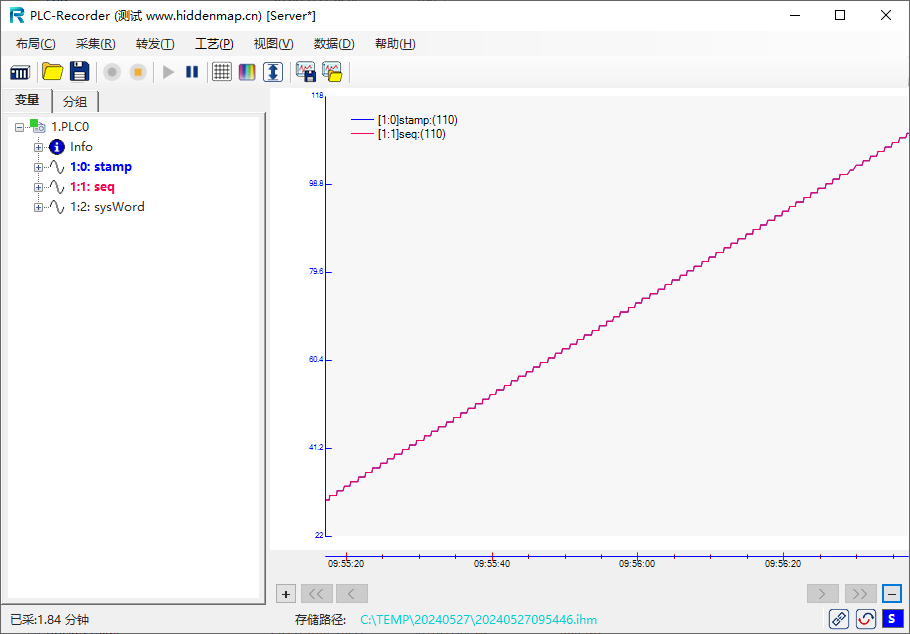Click the red-blue sync arrows status icon
This screenshot has width=910, height=634.
point(866,619)
